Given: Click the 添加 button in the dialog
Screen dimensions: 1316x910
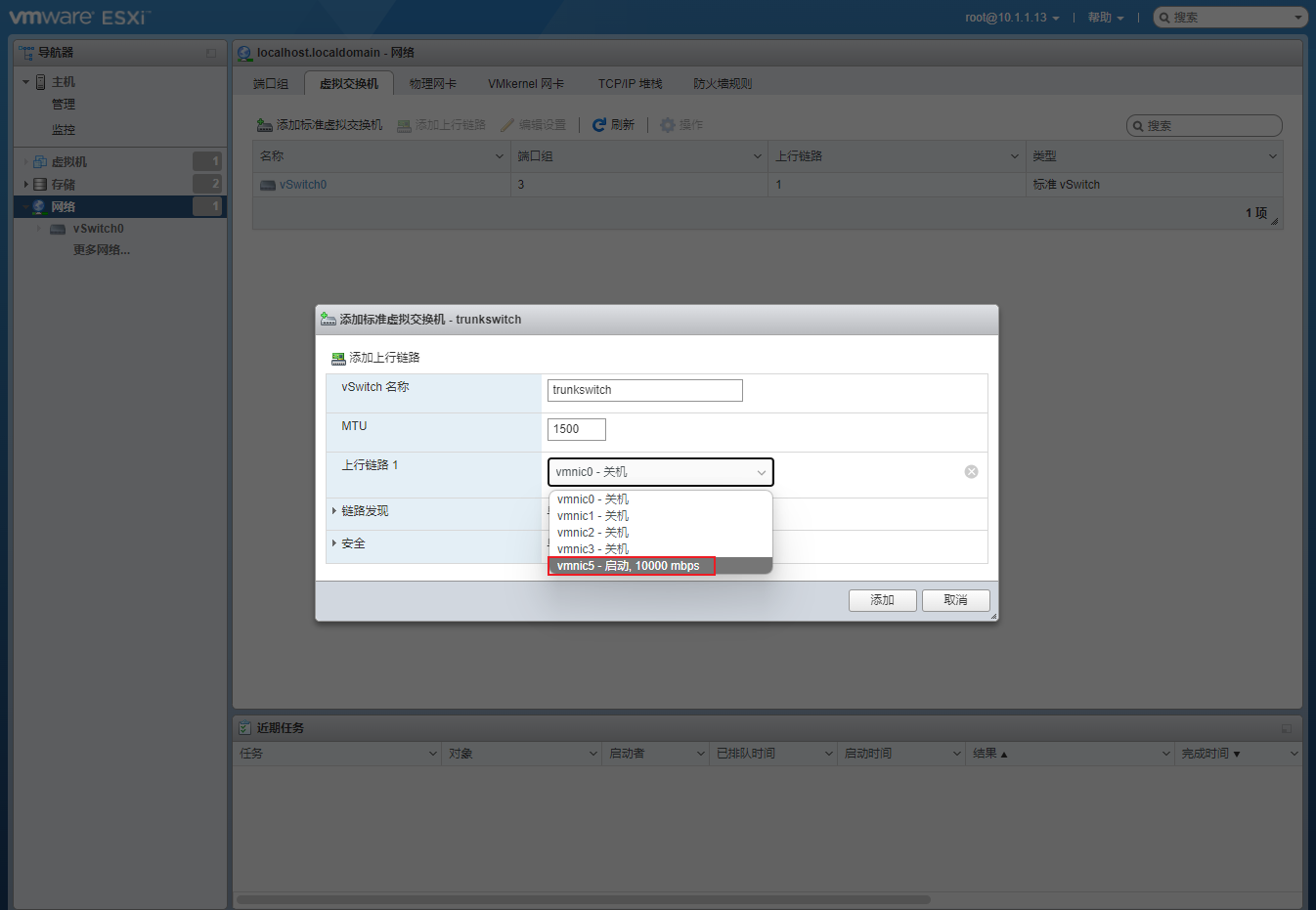Looking at the screenshot, I should tap(883, 600).
